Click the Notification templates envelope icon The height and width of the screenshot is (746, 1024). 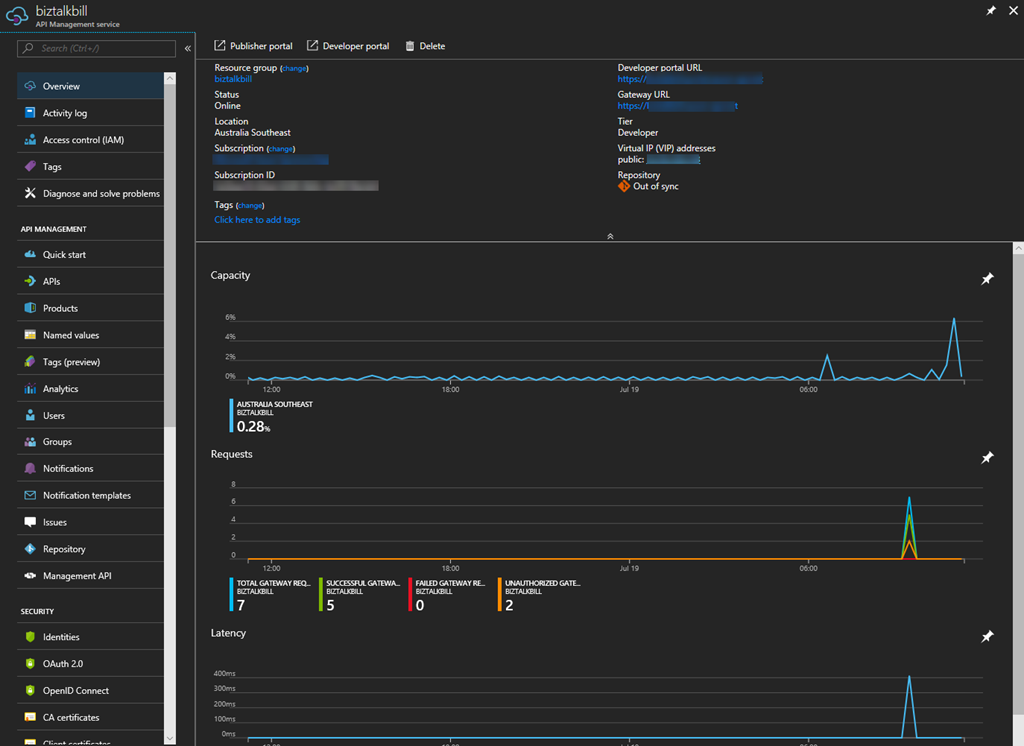click(x=30, y=496)
